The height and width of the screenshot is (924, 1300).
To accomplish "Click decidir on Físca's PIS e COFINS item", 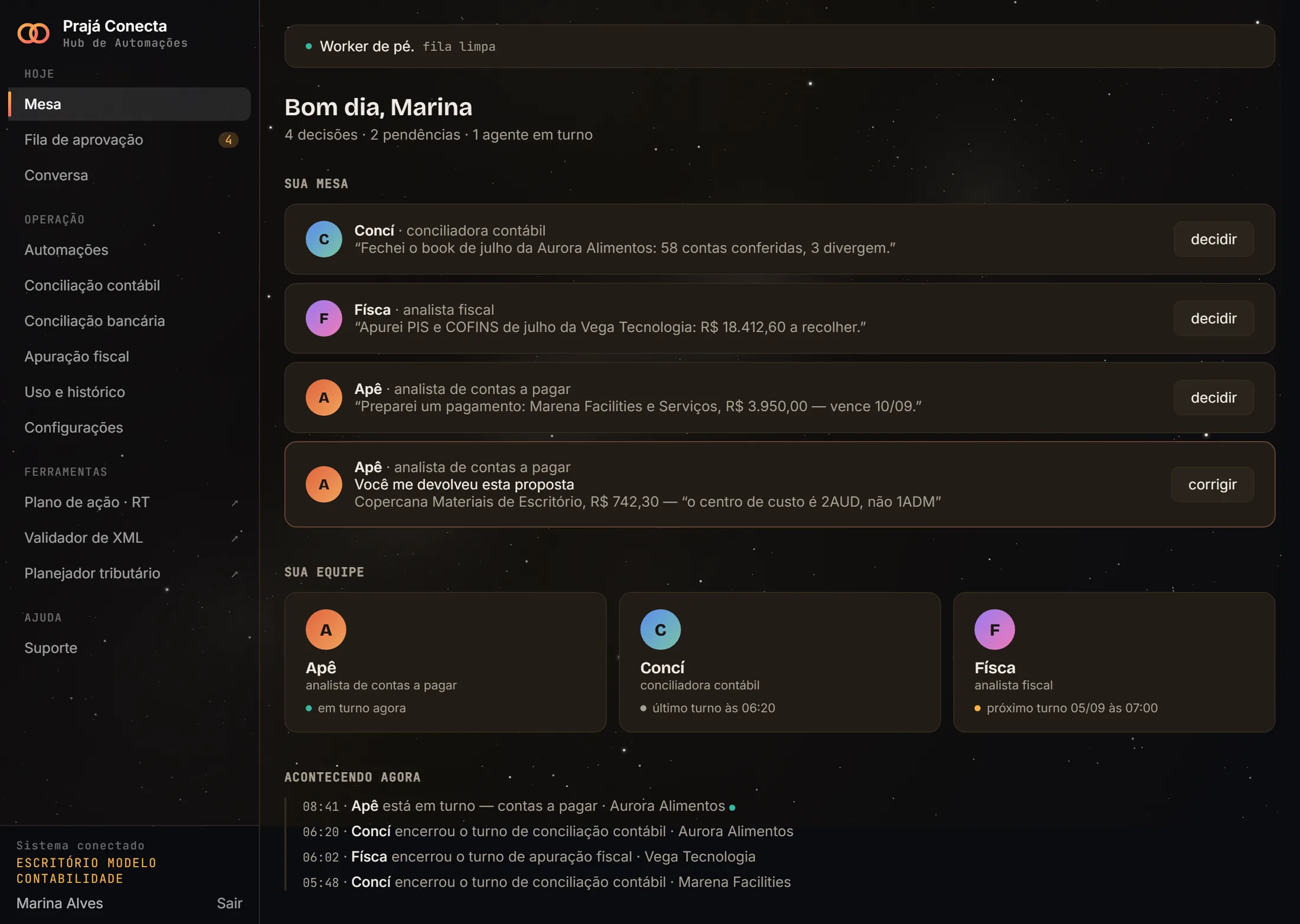I will pyautogui.click(x=1213, y=318).
